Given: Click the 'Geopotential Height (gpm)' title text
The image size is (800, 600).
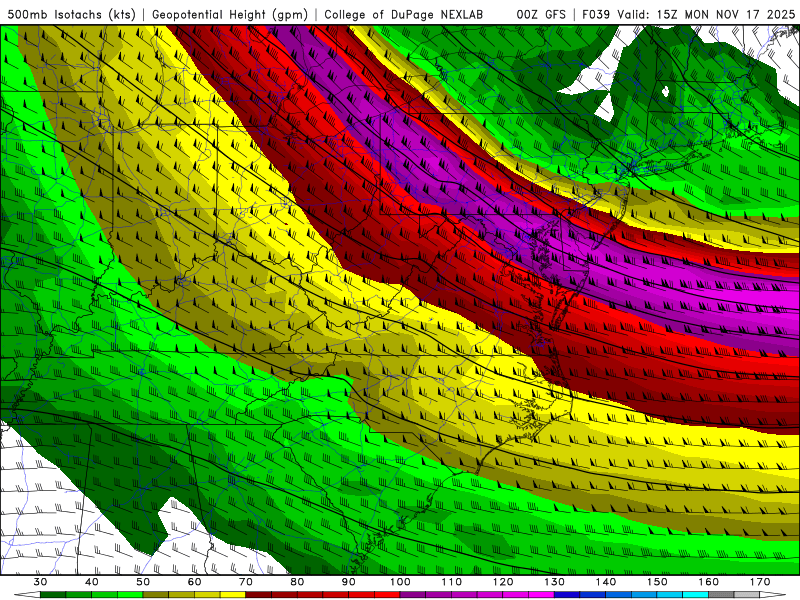Looking at the screenshot, I should tap(230, 15).
